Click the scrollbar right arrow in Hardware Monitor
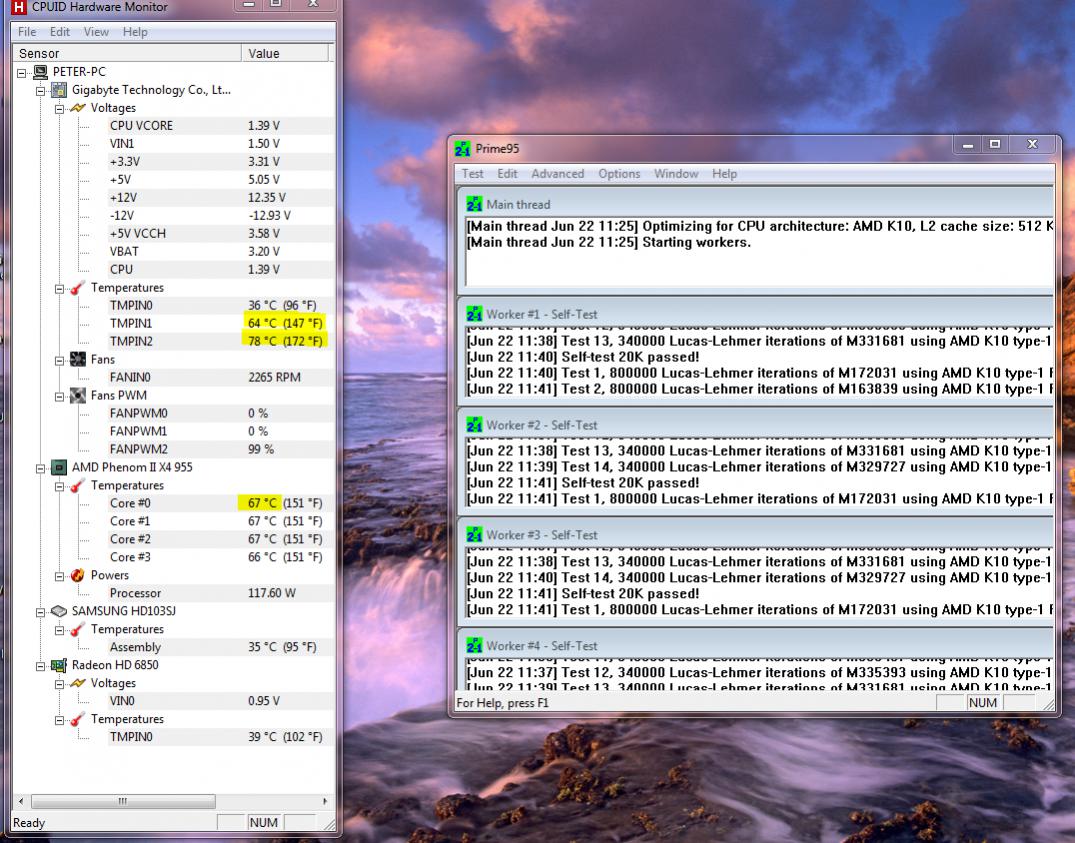1075x843 pixels. tap(324, 801)
